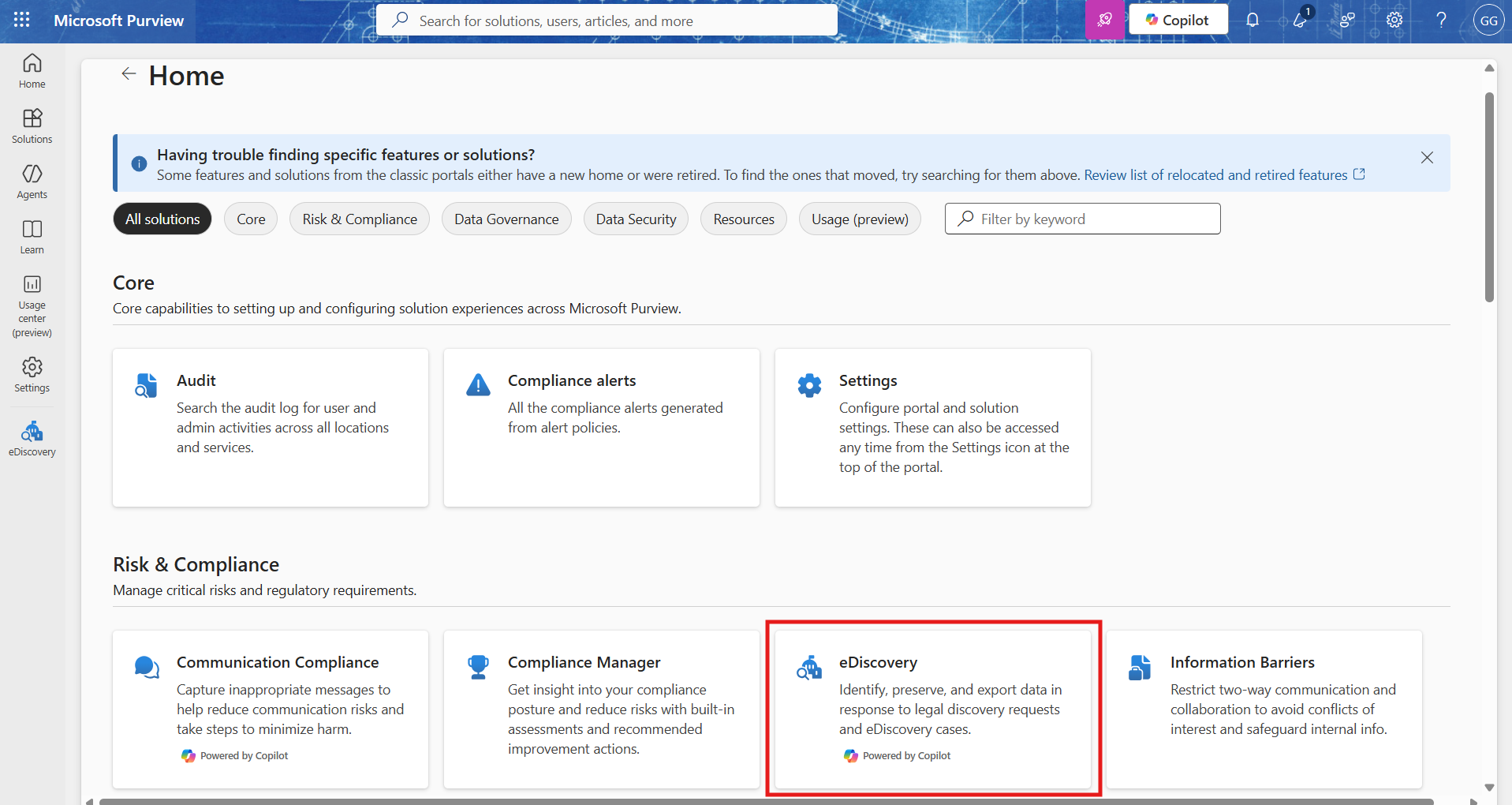Open the app launcher waffle menu
The height and width of the screenshot is (805, 1512).
coord(21,20)
